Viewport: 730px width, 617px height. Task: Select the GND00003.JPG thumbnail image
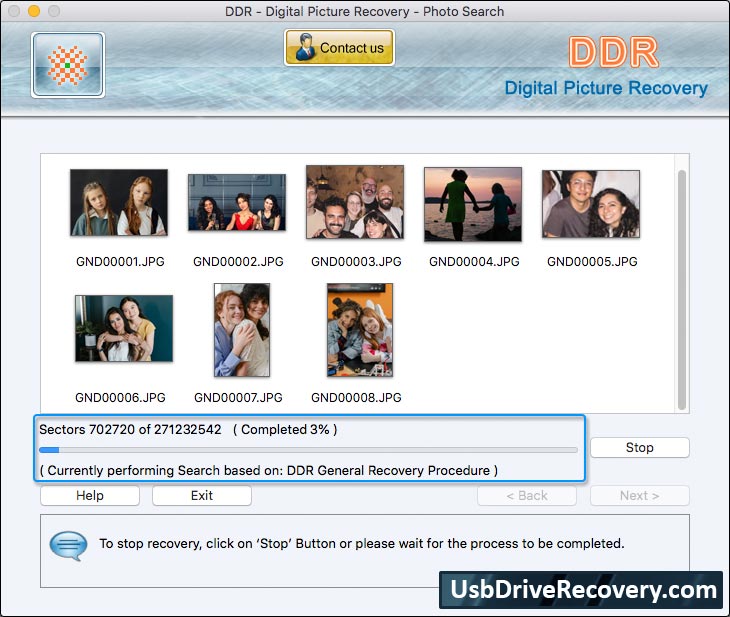pos(355,202)
